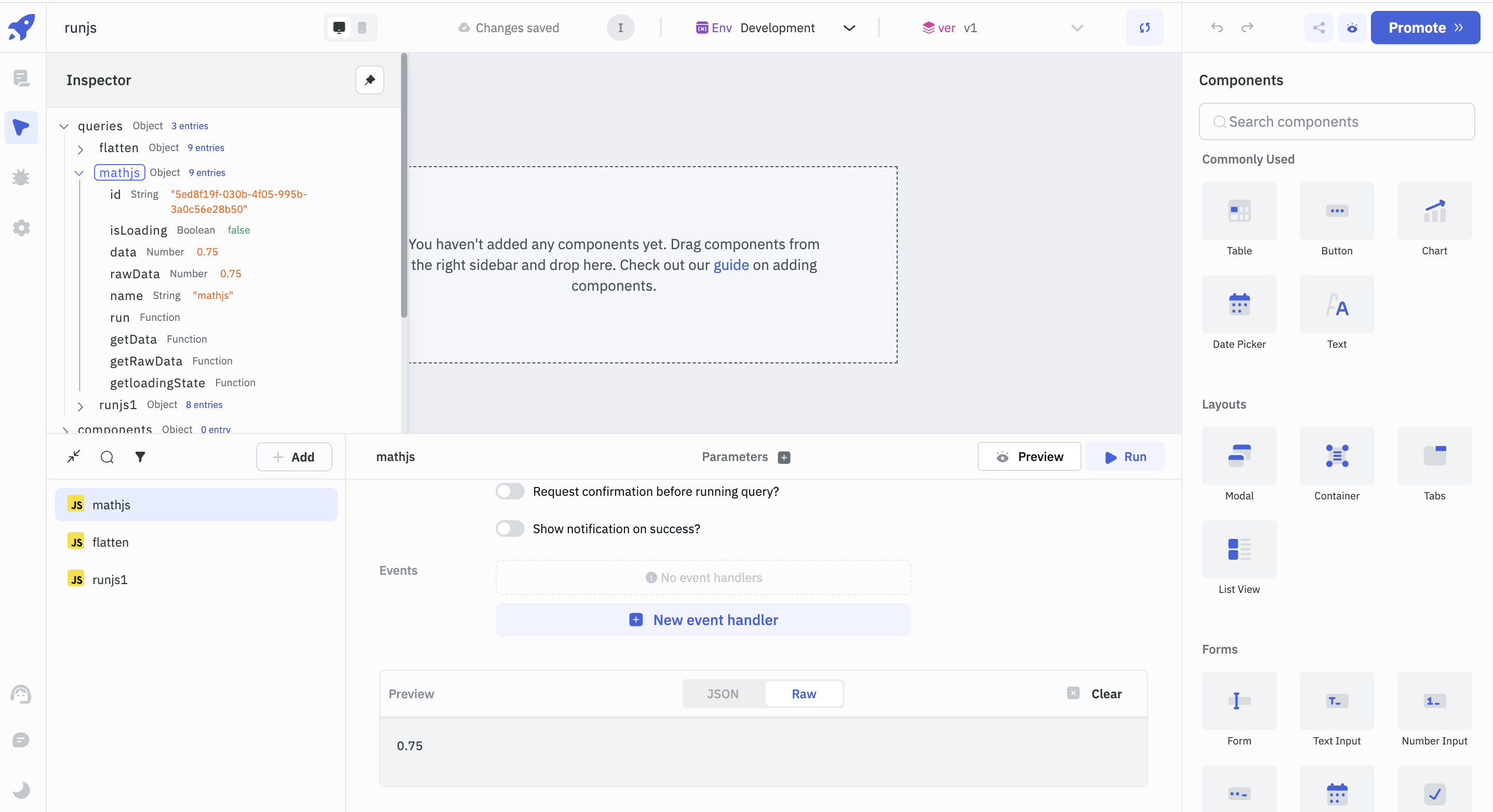Click the query filter funnel icon

140,457
